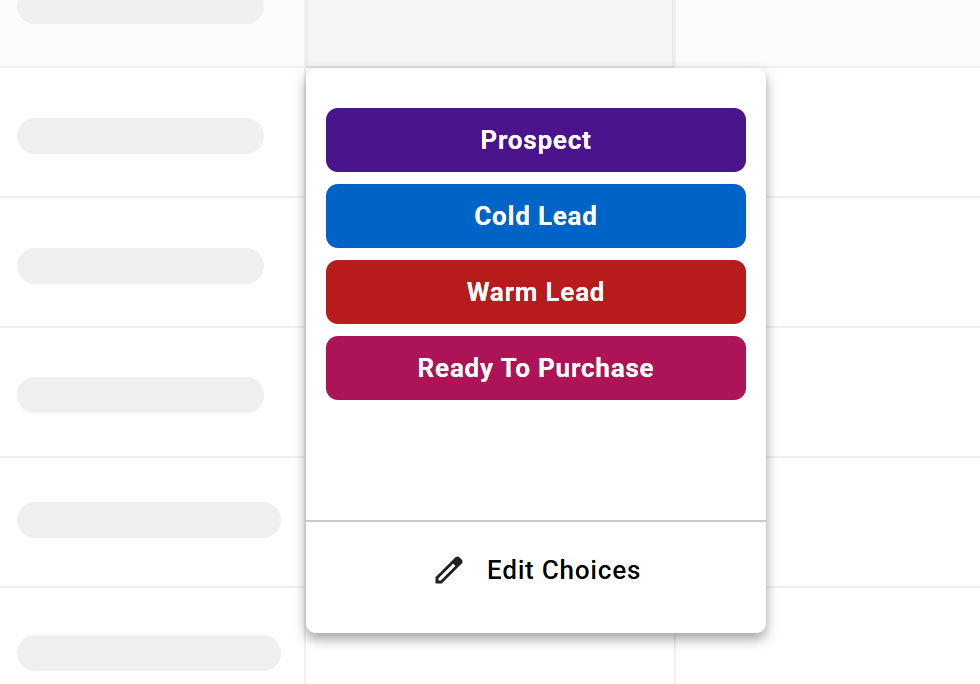Click the grid cell beneath the dropdown panel
Image resolution: width=980 pixels, height=684 pixels.
pyautogui.click(x=489, y=660)
